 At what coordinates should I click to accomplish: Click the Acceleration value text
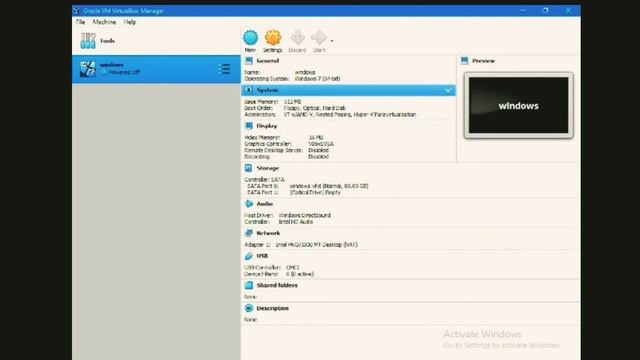tap(350, 115)
